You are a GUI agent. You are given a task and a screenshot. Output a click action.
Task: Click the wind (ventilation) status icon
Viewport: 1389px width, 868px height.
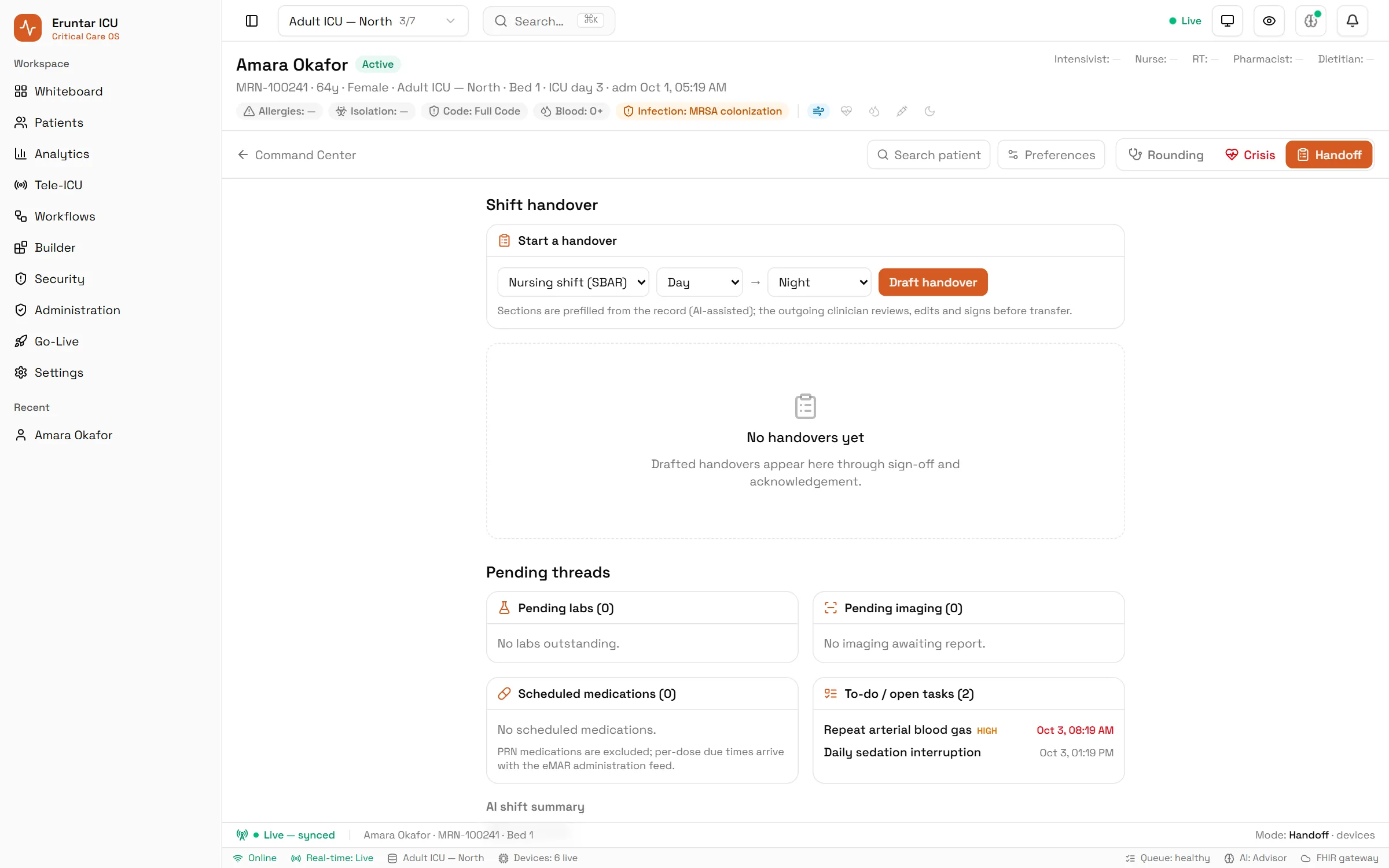818,111
